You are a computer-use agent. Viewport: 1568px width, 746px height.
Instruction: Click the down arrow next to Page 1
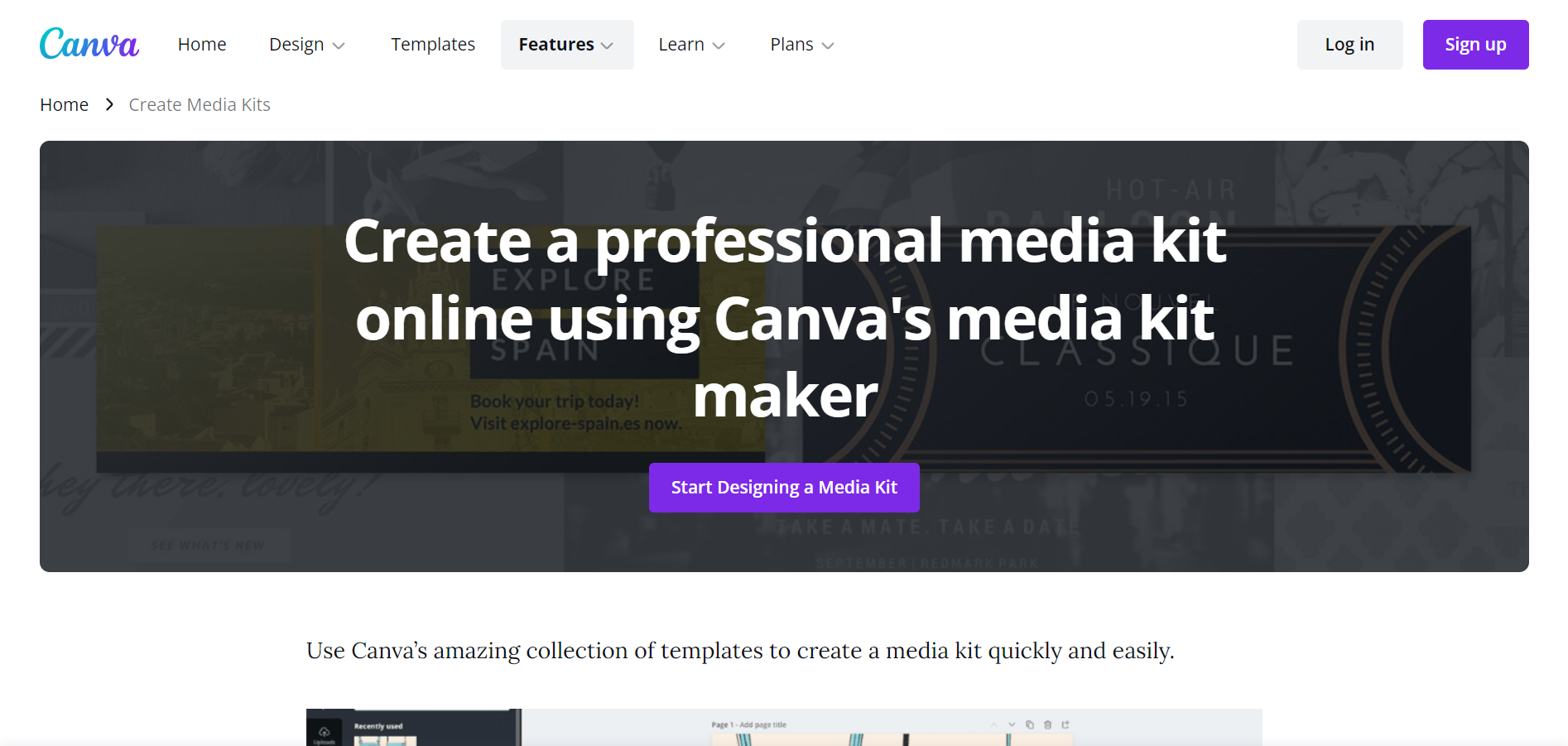(x=1012, y=725)
